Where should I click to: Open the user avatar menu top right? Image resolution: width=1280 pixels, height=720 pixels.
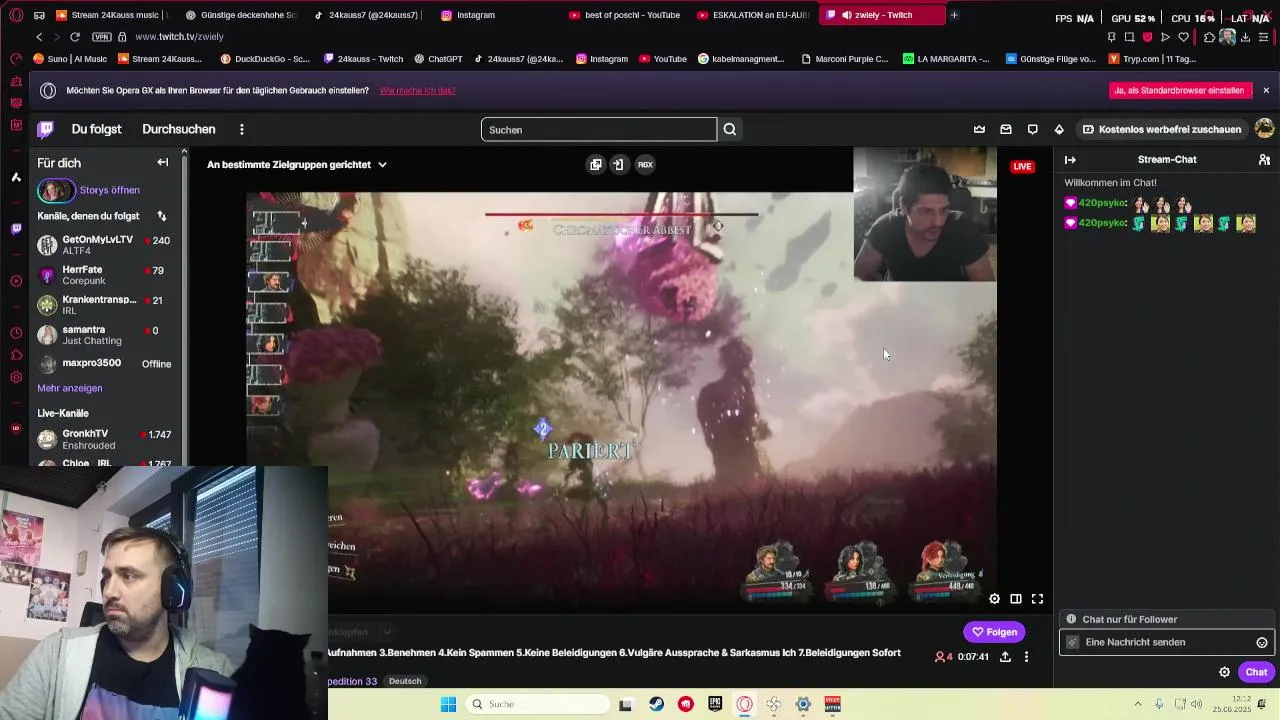[x=1264, y=129]
